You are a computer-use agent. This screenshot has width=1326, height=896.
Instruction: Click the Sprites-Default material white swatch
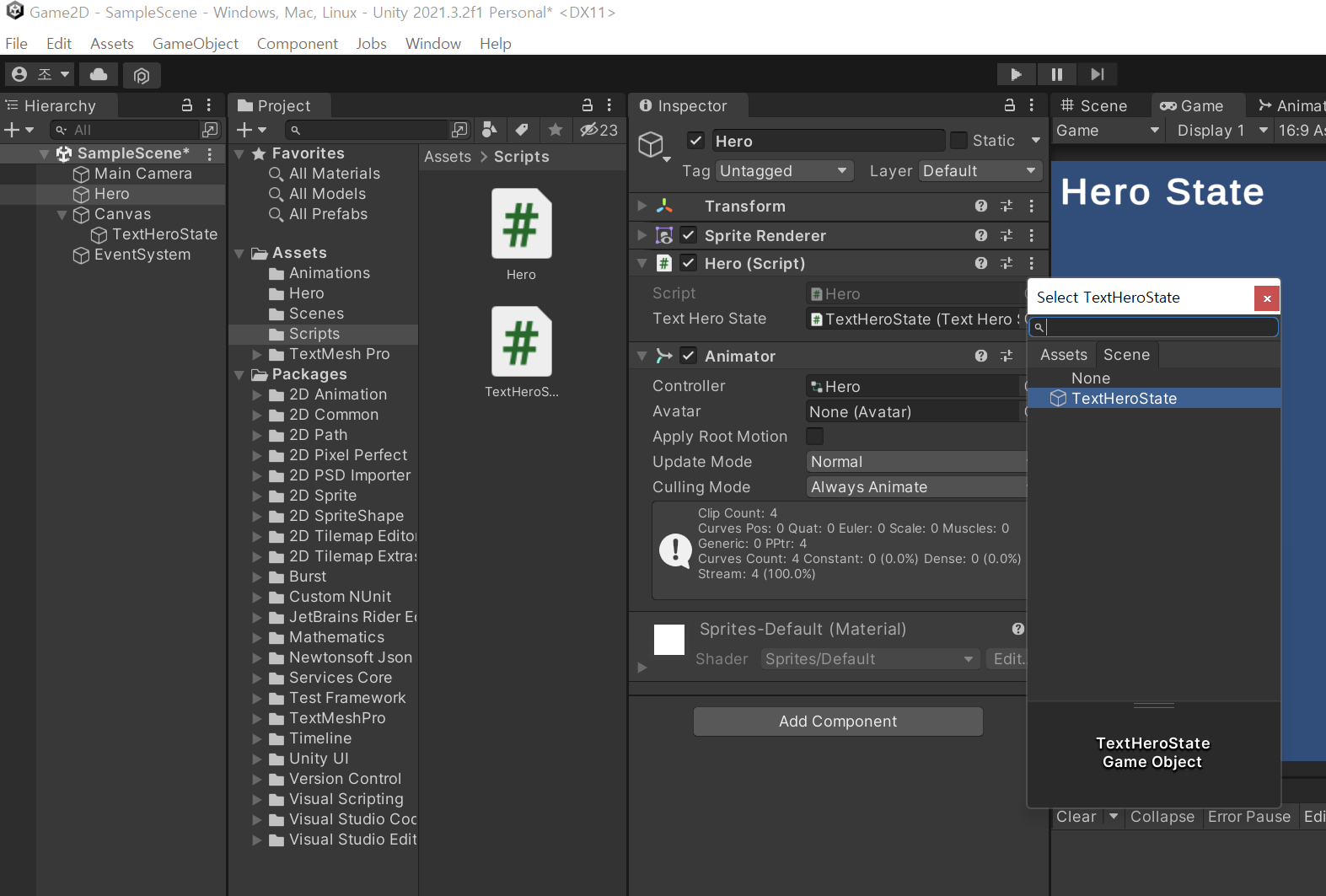pos(669,640)
